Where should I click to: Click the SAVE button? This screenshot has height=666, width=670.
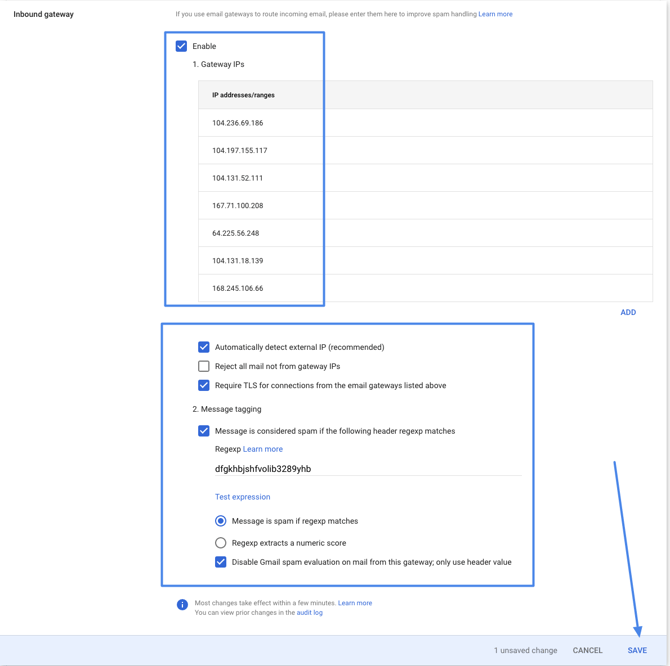[x=637, y=650]
